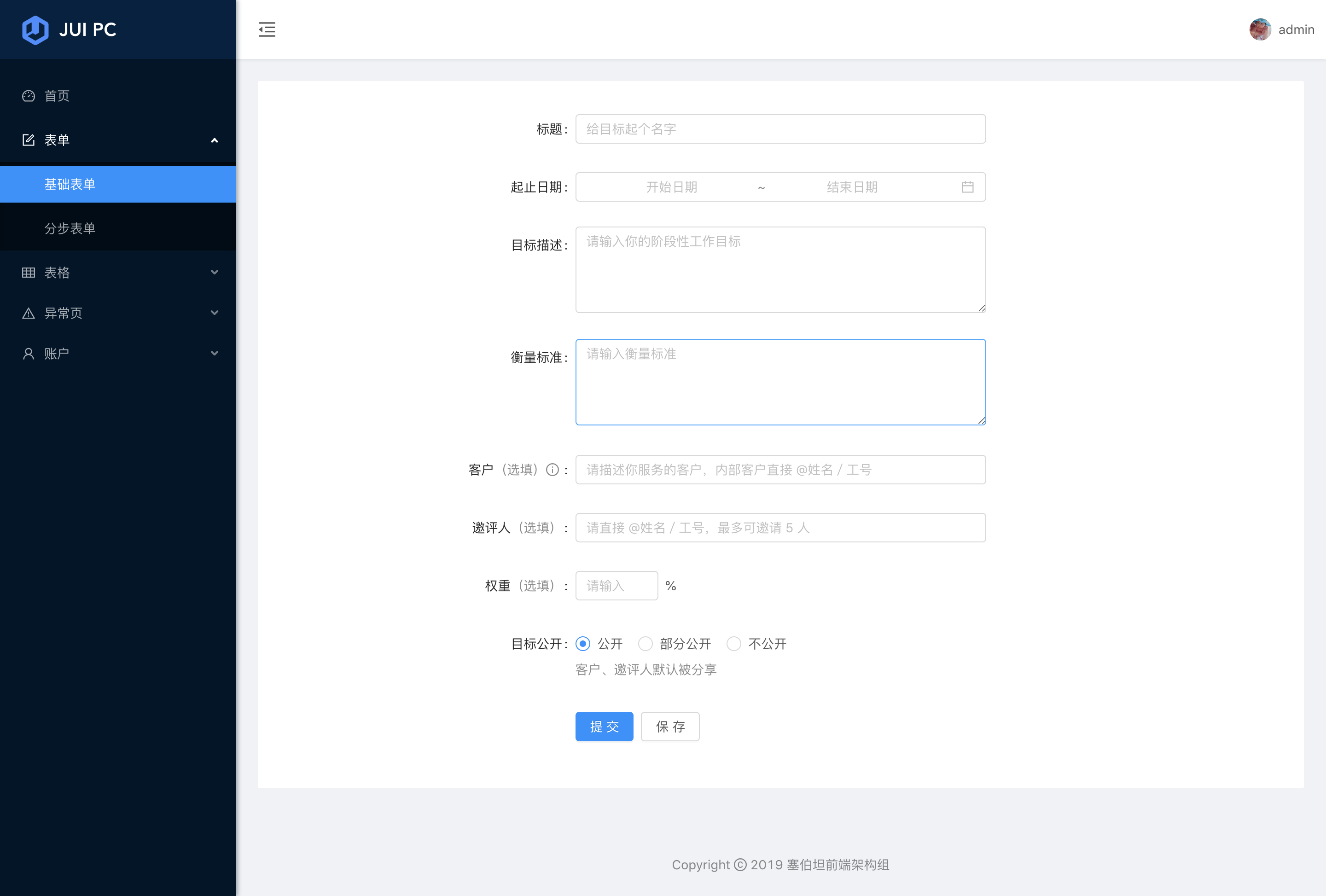Open the 分步表单 menu item
This screenshot has height=896, width=1326.
coord(117,228)
